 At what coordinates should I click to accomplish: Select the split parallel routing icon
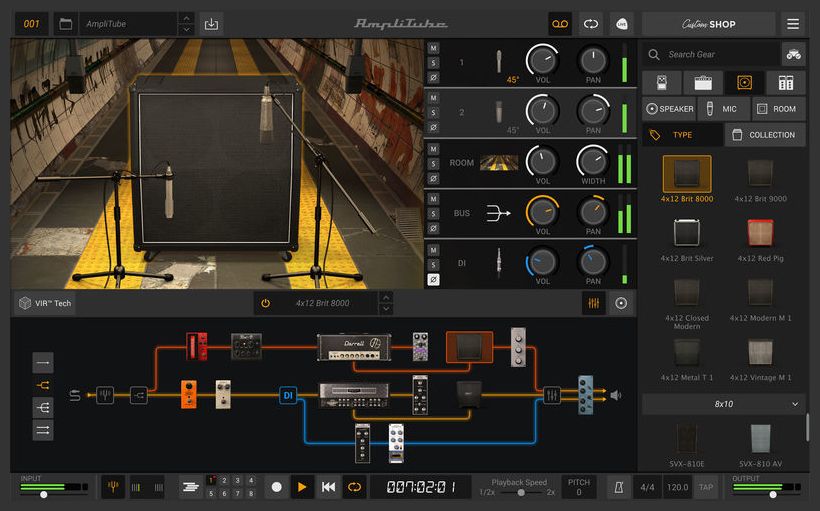(43, 385)
